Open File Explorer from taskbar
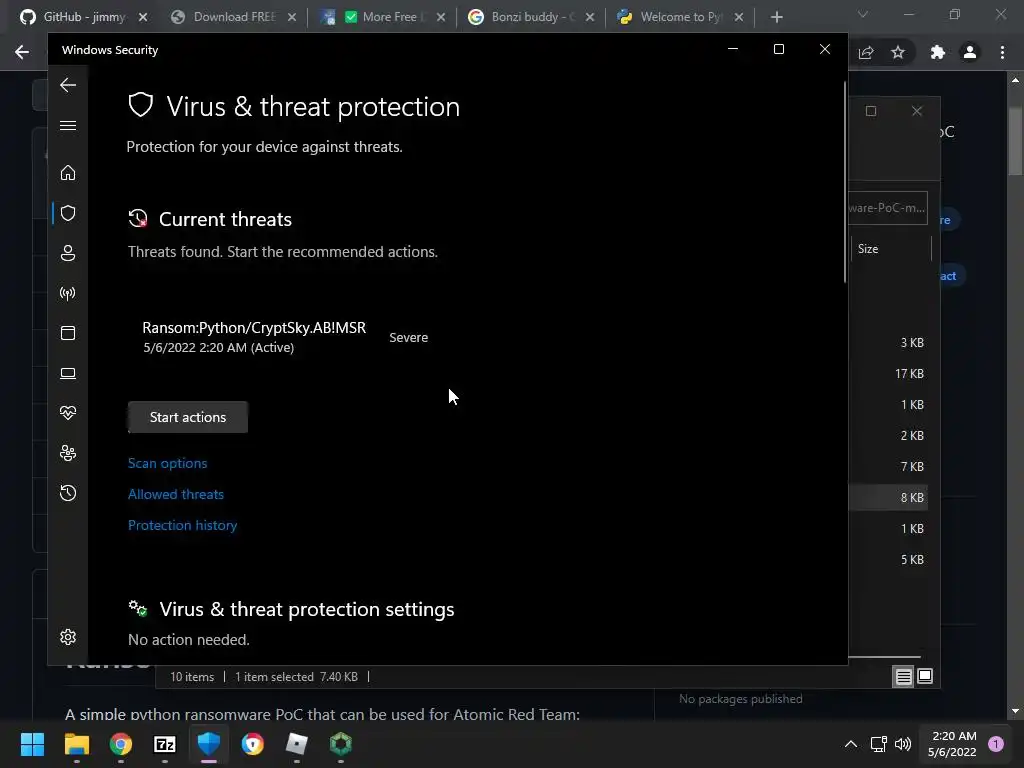Viewport: 1024px width, 768px height. (76, 744)
